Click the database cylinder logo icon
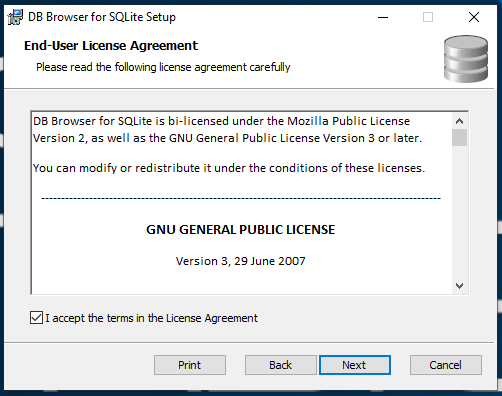This screenshot has width=502, height=396. point(466,59)
